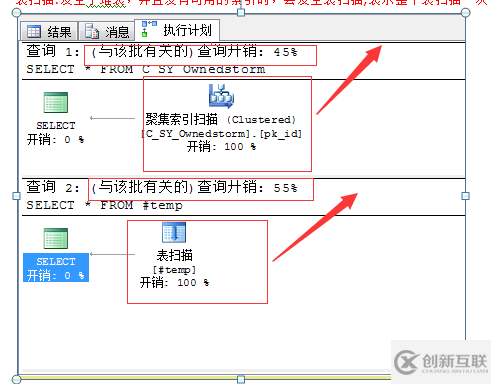Viewport: 491px width, 384px height.
Task: Click the query 1 SELECT 开销: 0 % label
Action: [55, 132]
